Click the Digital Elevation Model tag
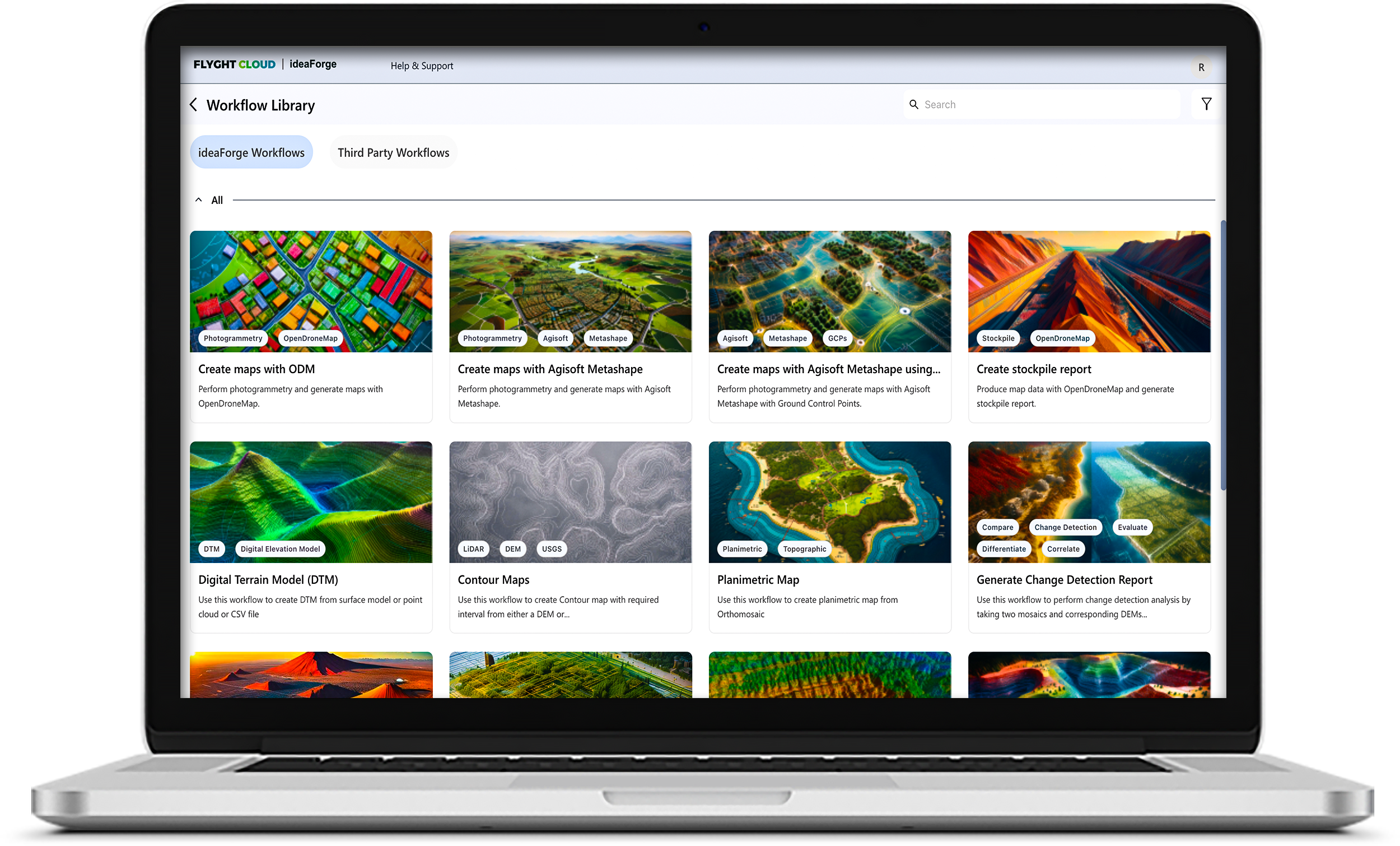The width and height of the screenshot is (1400, 846). pos(280,549)
